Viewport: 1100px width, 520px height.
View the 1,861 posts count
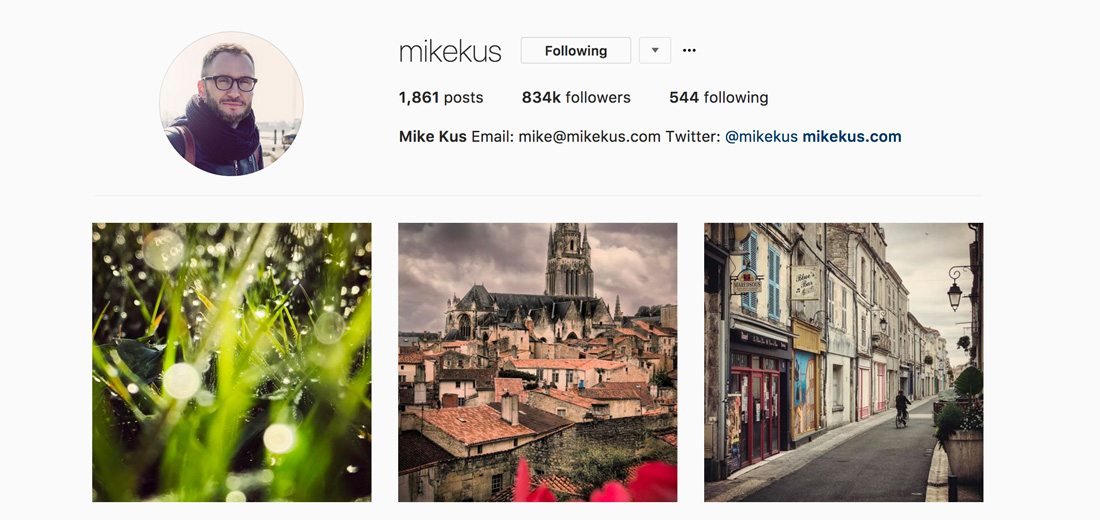tap(441, 98)
